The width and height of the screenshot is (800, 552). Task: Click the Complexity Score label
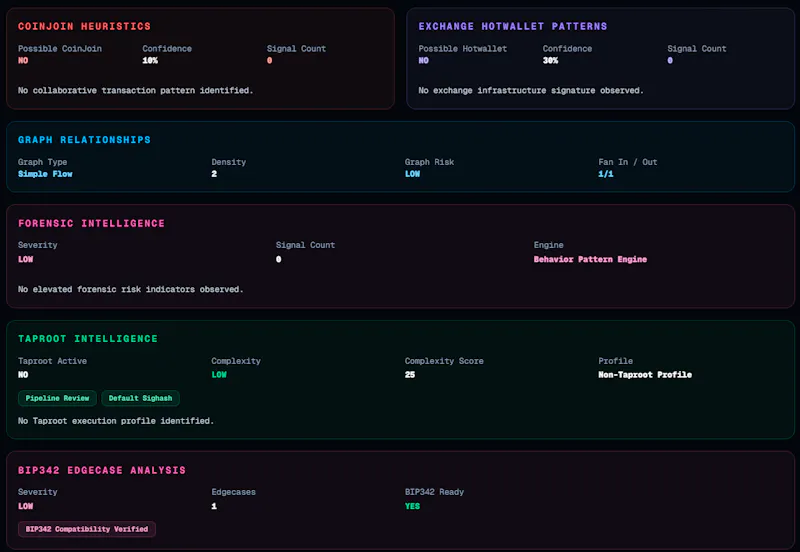click(444, 361)
